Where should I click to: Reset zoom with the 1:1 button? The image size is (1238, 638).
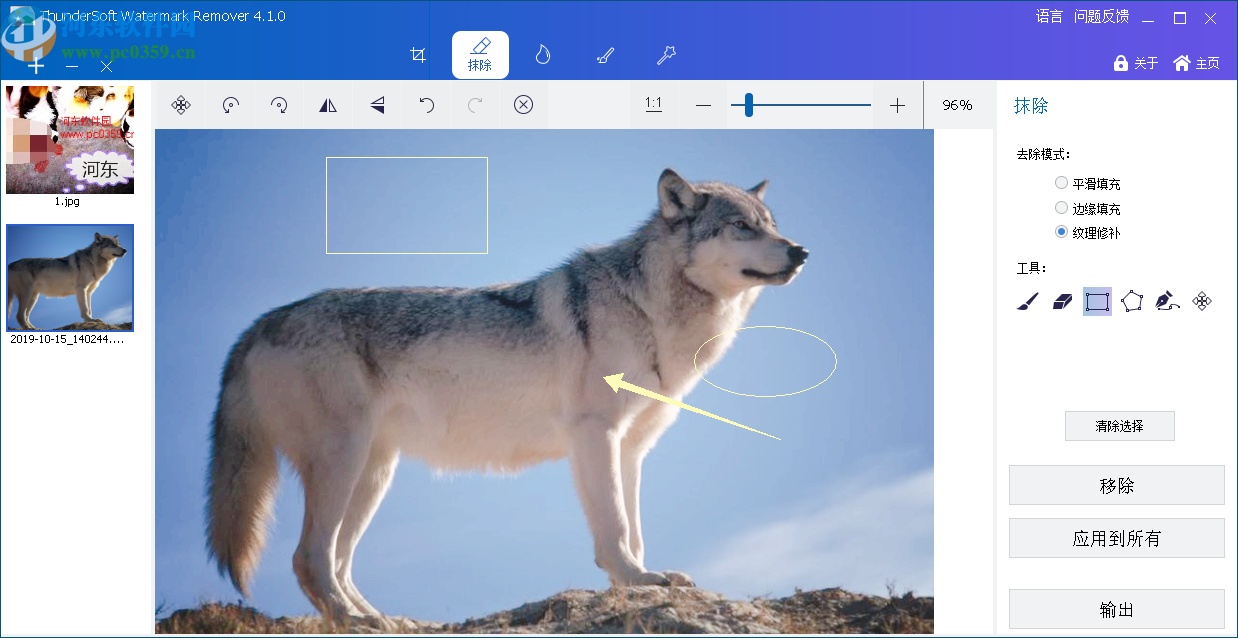tap(654, 104)
